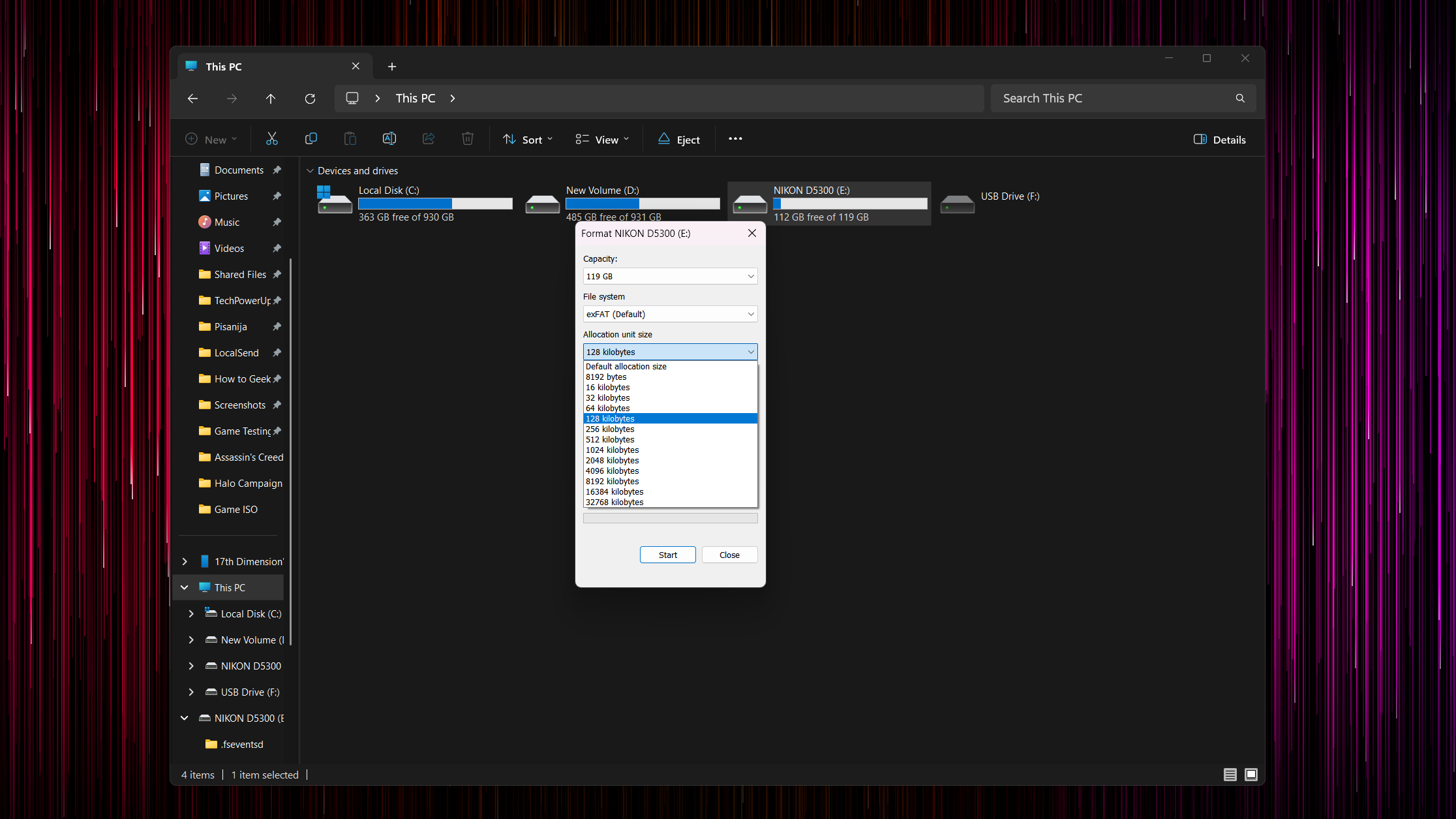This screenshot has width=1456, height=819.
Task: Click Close button in Format dialog
Action: pyautogui.click(x=729, y=555)
